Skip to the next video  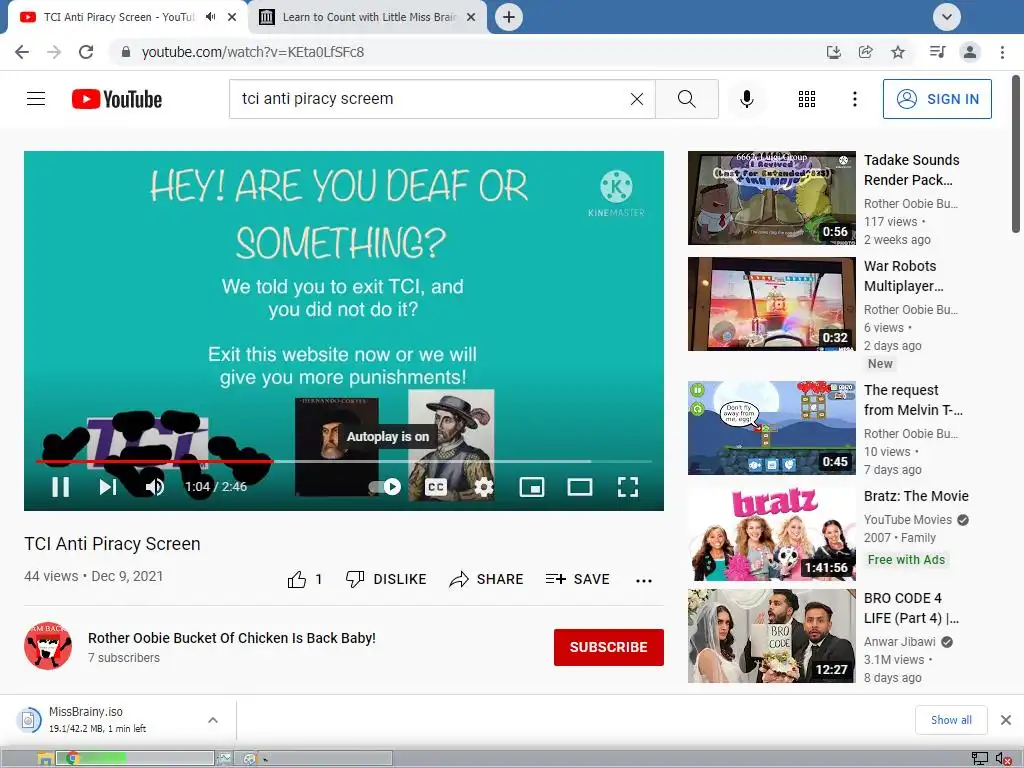coord(108,487)
